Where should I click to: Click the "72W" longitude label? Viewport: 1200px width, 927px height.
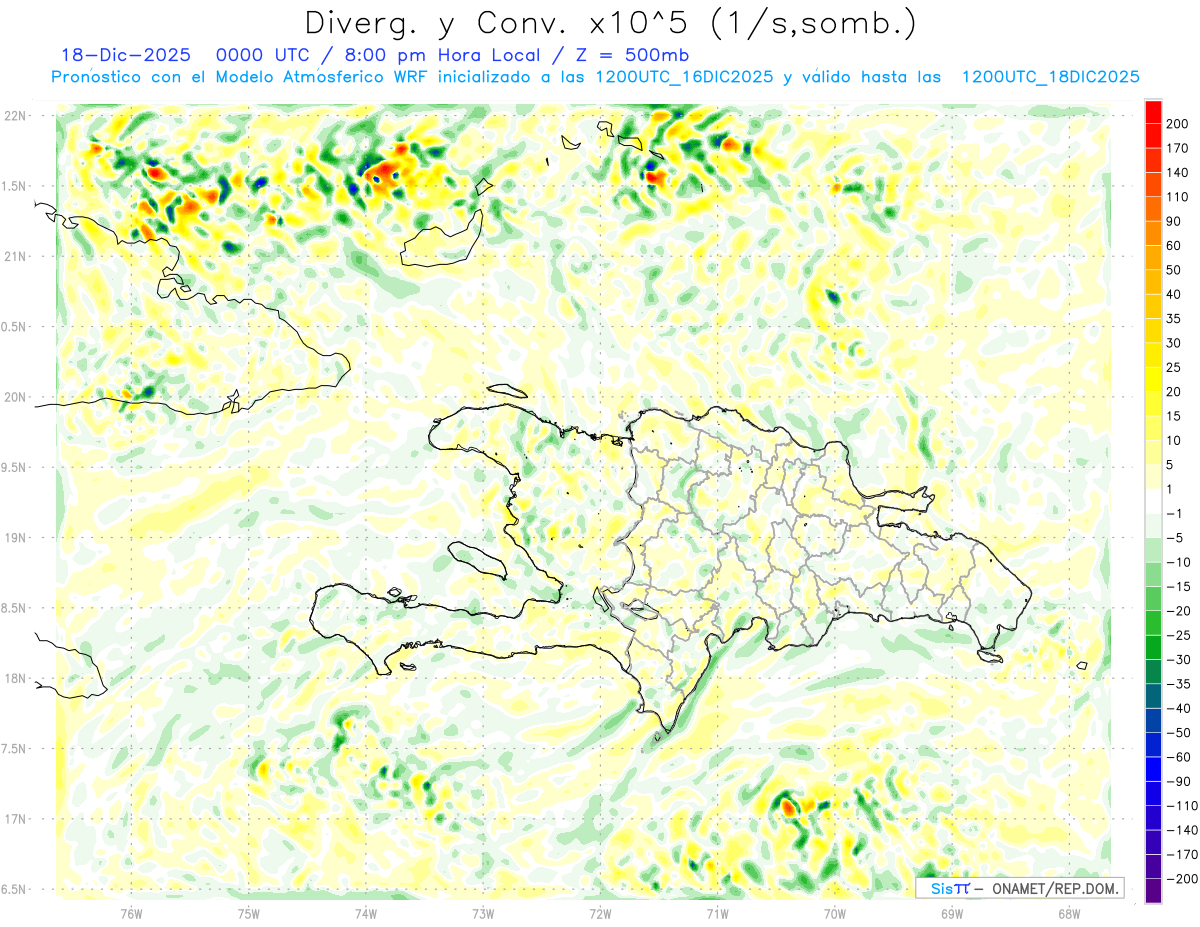click(x=600, y=913)
